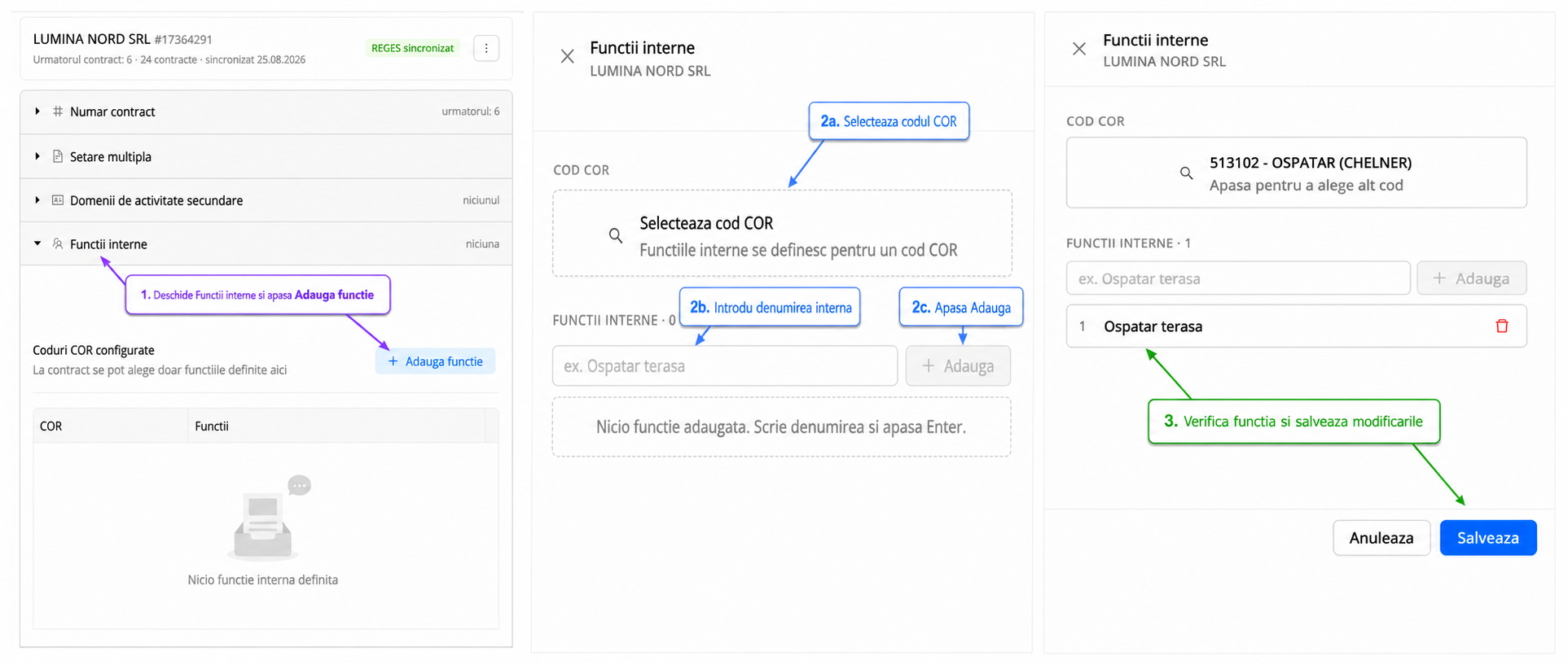This screenshot has width=1568, height=665.
Task: Click the Salveaza button
Action: pyautogui.click(x=1488, y=538)
